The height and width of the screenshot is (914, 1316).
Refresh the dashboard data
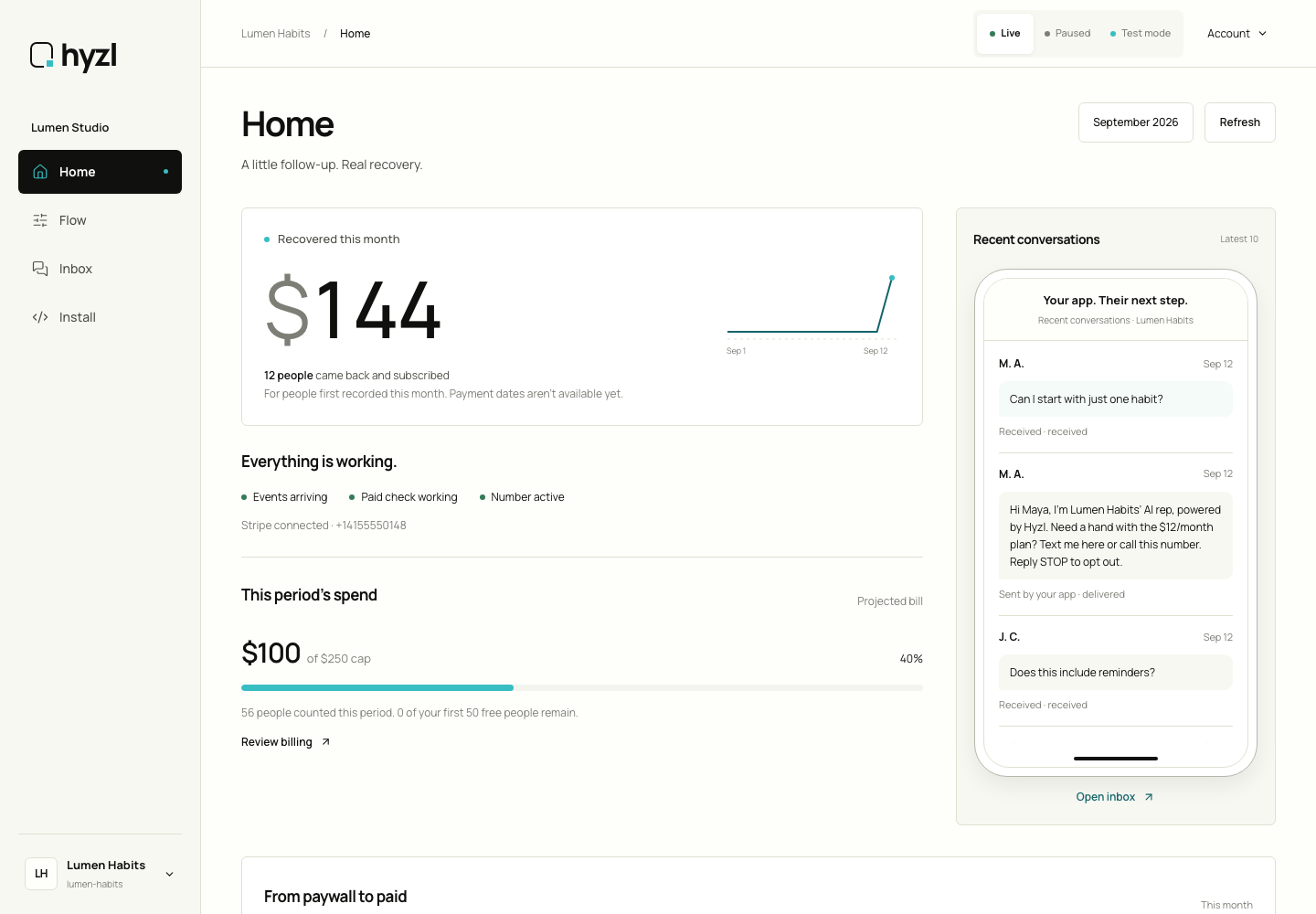click(1240, 122)
